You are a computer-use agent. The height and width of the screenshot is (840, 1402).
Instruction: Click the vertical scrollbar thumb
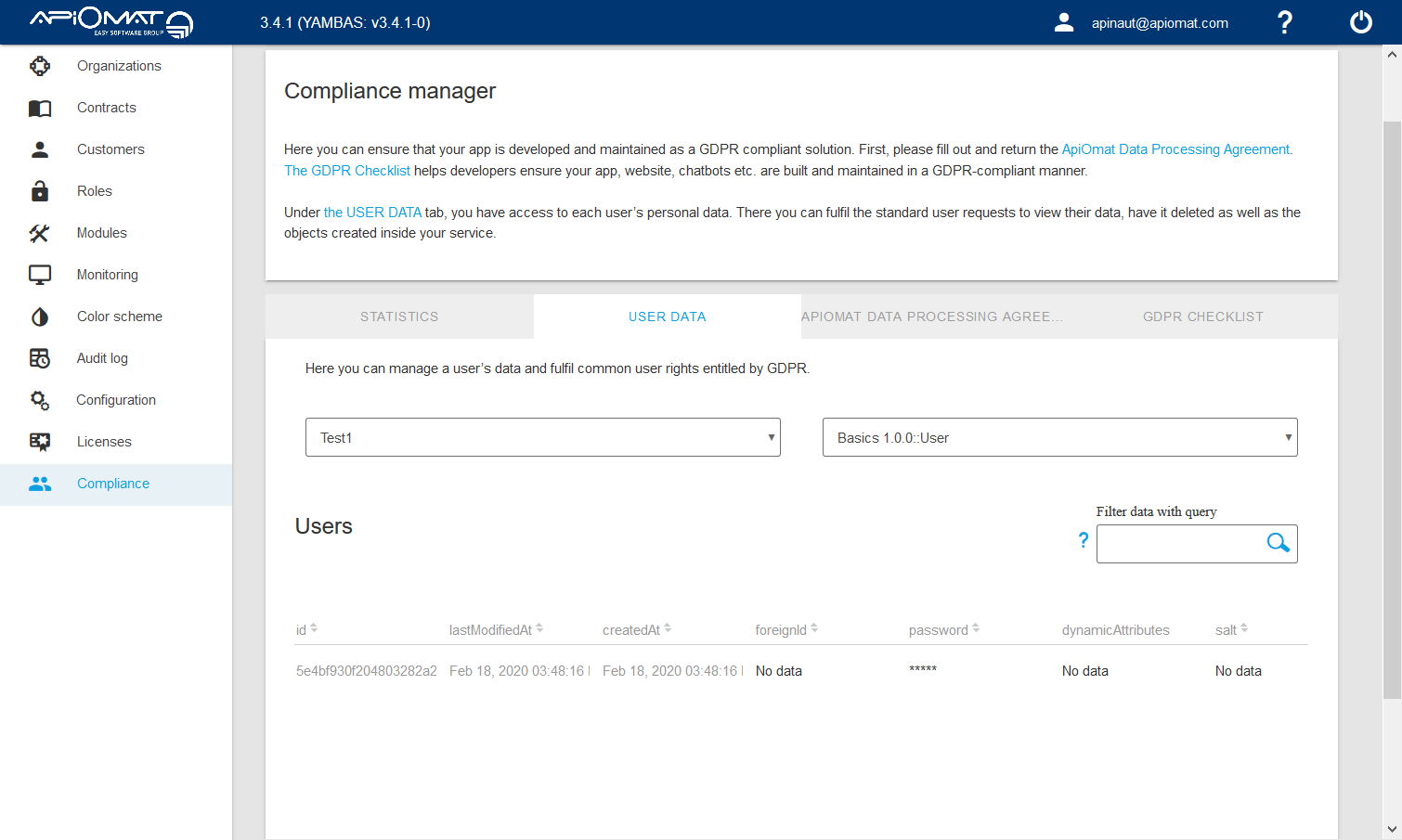coord(1392,408)
